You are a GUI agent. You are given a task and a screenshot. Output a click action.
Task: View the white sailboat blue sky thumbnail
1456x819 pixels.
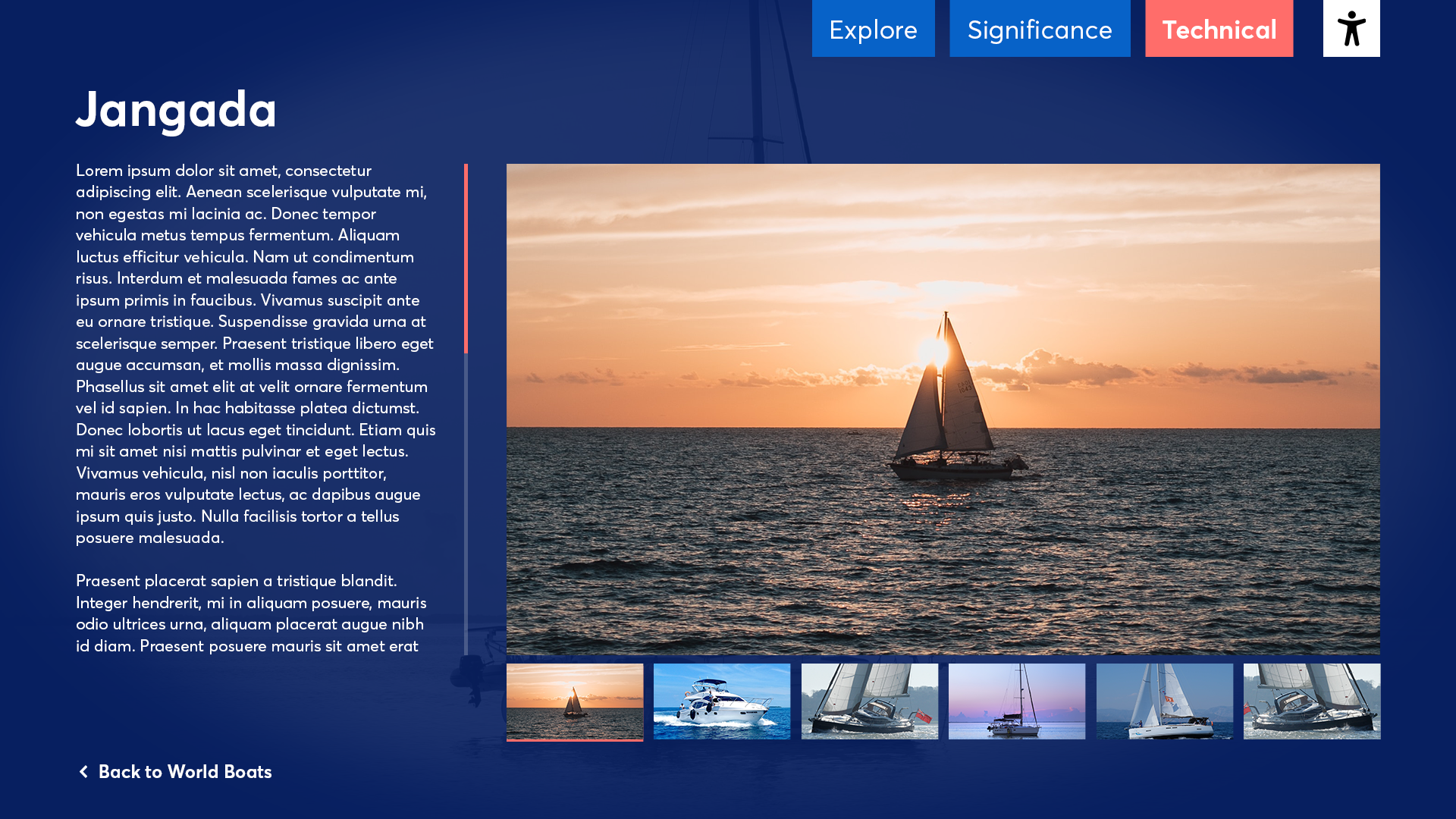(x=1164, y=701)
